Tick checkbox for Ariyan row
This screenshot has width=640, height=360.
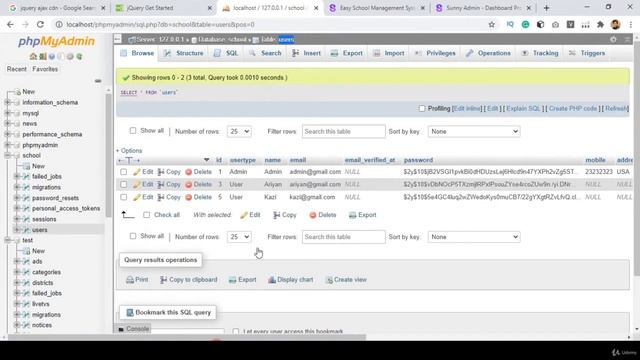(x=123, y=184)
